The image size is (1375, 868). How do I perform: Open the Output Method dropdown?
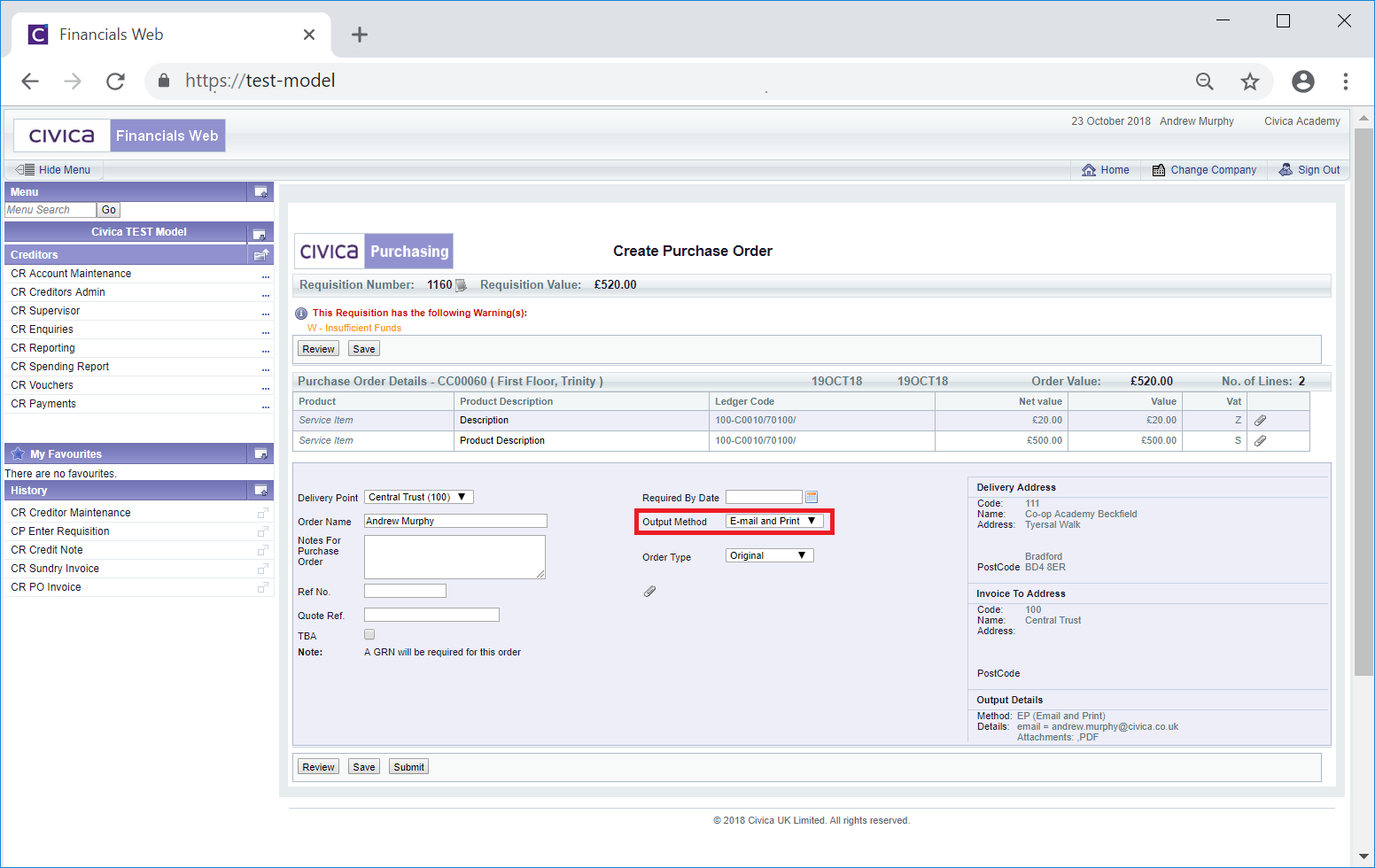774,521
